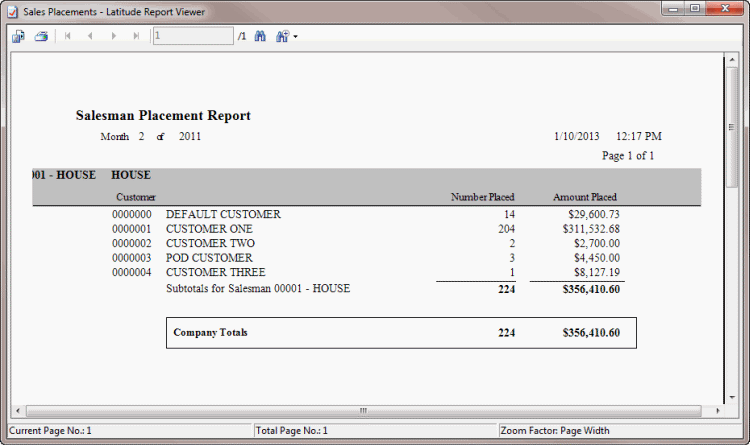Viewport: 750px width, 445px height.
Task: Jump to the last page
Action: point(136,36)
